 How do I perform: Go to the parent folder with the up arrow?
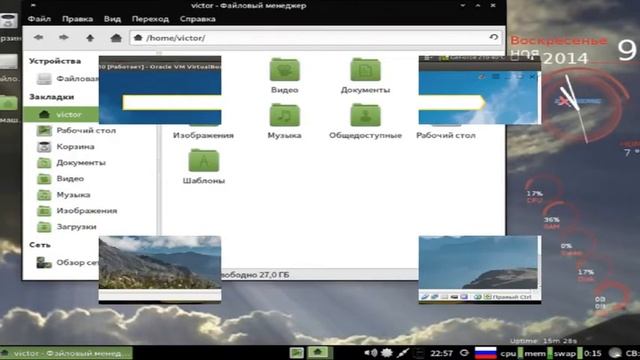click(90, 38)
